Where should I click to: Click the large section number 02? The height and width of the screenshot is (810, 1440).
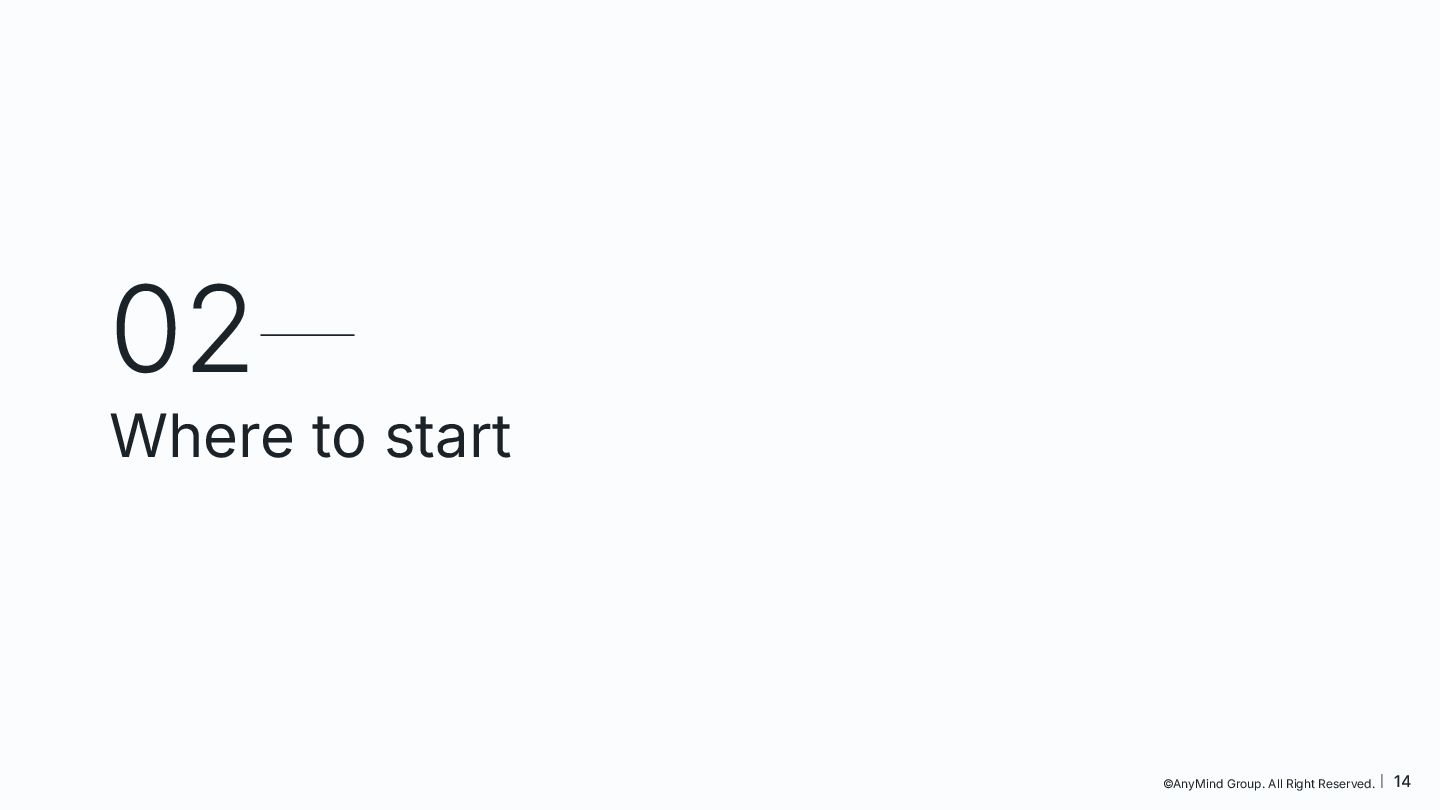coord(181,329)
